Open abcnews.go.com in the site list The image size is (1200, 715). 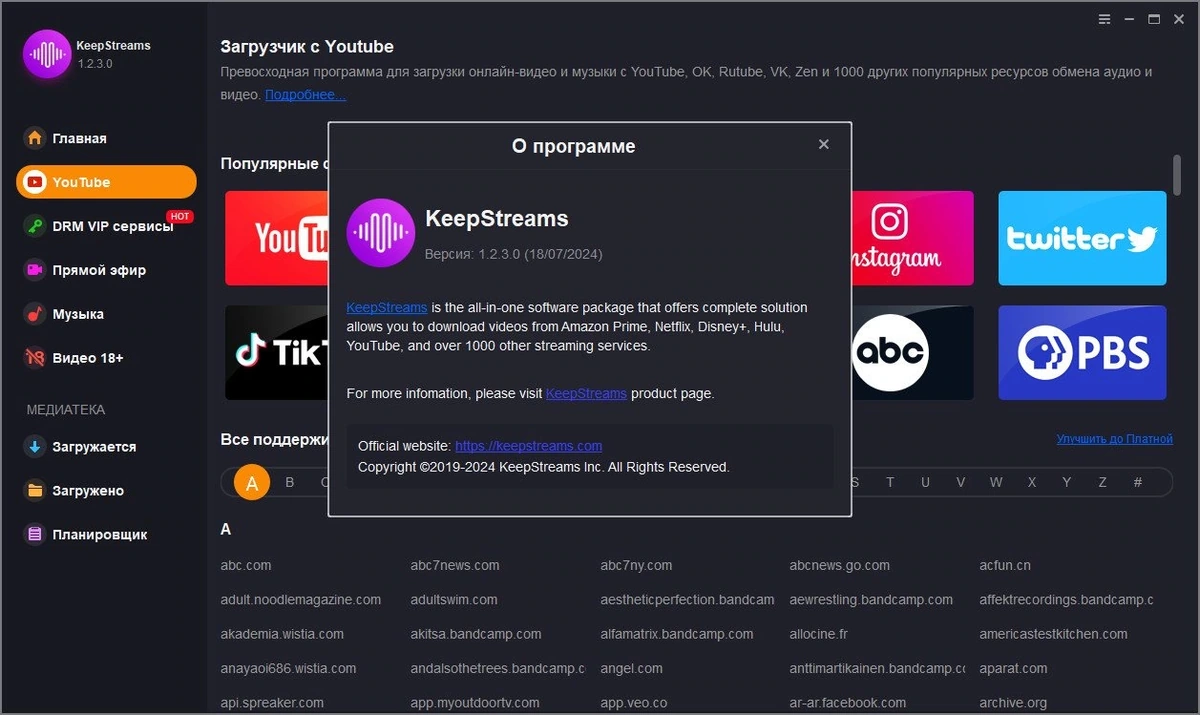click(x=839, y=565)
